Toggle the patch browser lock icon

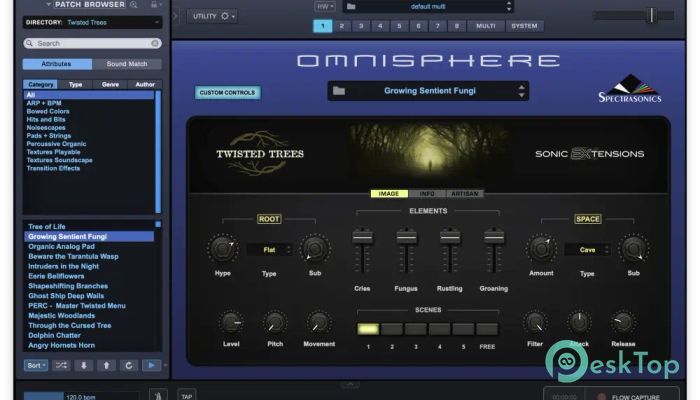pyautogui.click(x=154, y=4)
